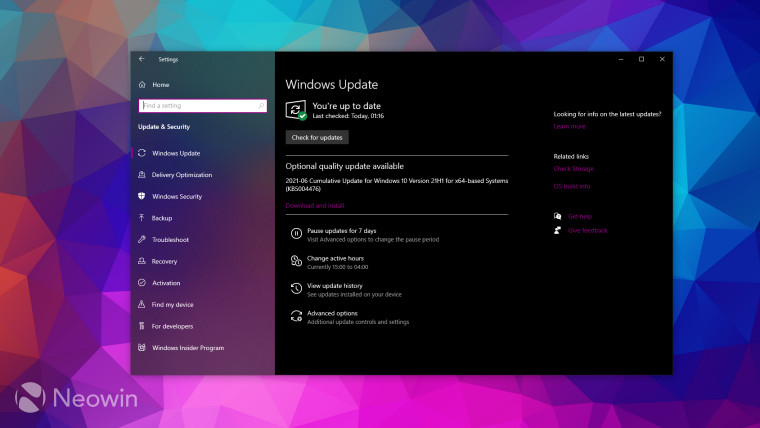The height and width of the screenshot is (428, 760).
Task: Open the OS build info link
Action: point(572,186)
